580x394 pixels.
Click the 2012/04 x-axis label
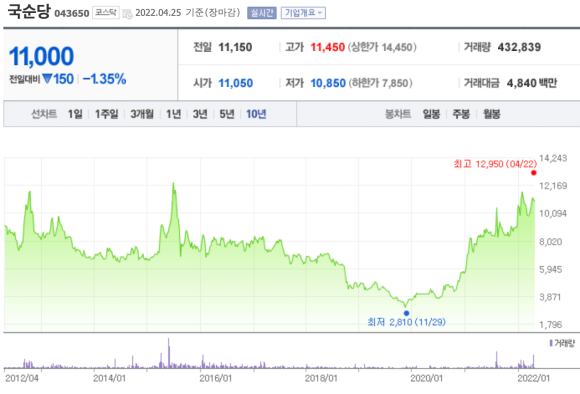click(x=22, y=378)
